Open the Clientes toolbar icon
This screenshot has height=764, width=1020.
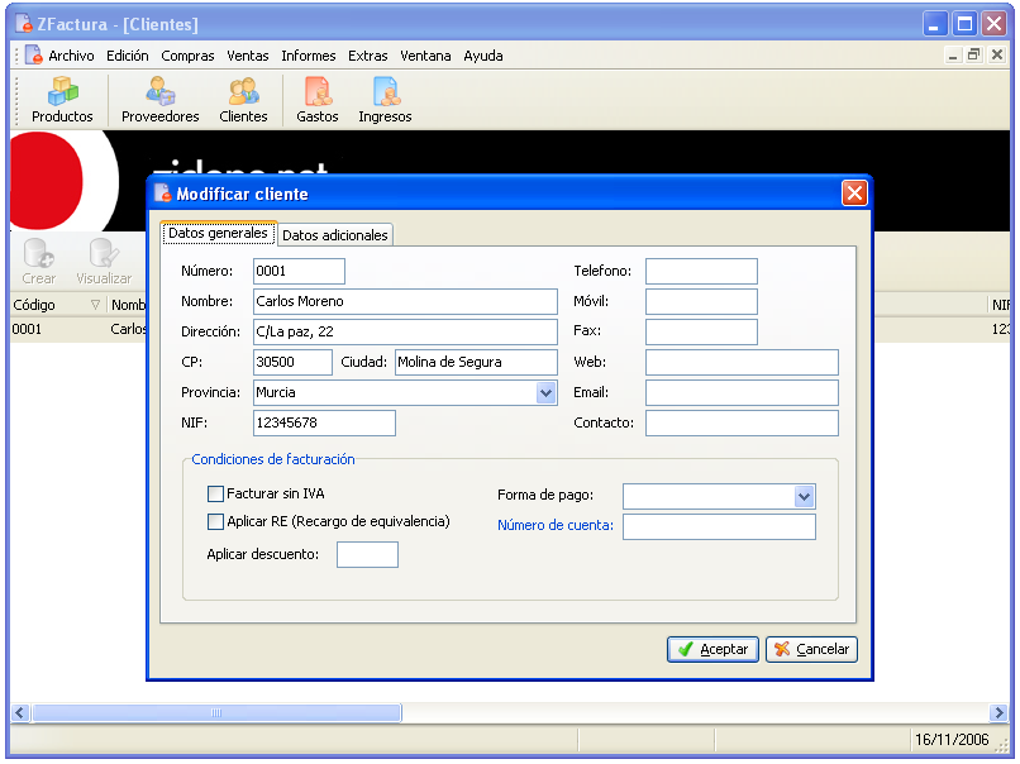pyautogui.click(x=243, y=100)
